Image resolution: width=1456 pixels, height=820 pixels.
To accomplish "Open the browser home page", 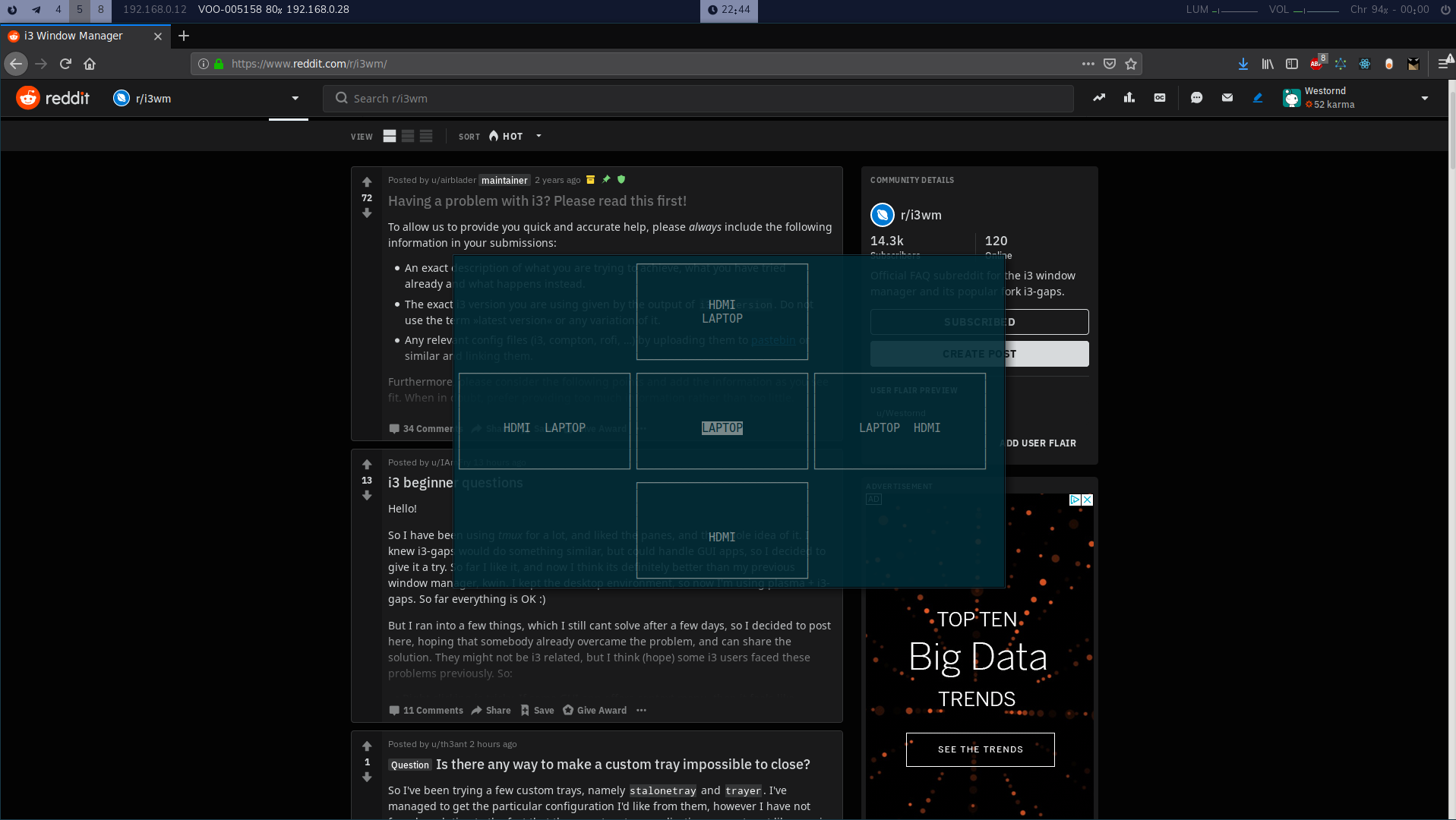I will click(x=90, y=64).
